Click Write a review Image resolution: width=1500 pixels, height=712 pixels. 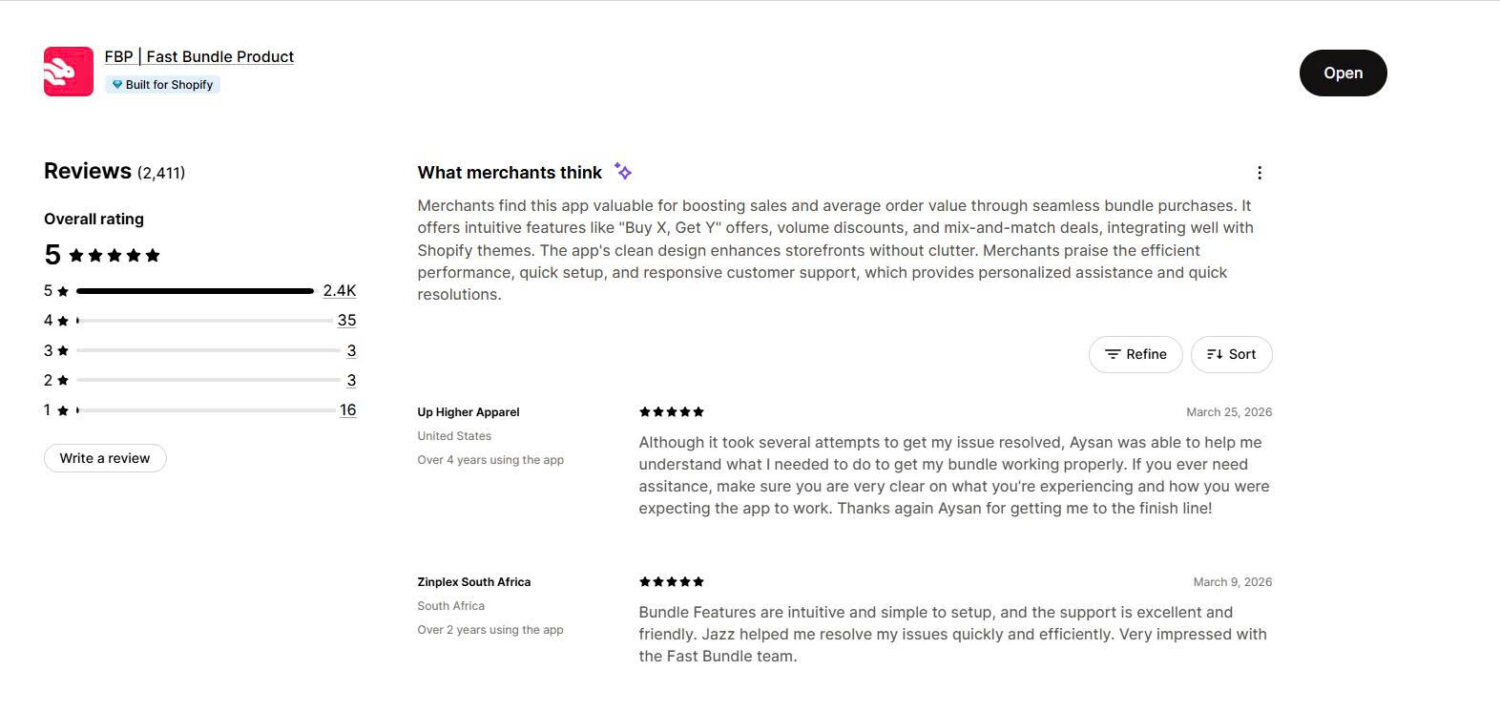(104, 457)
